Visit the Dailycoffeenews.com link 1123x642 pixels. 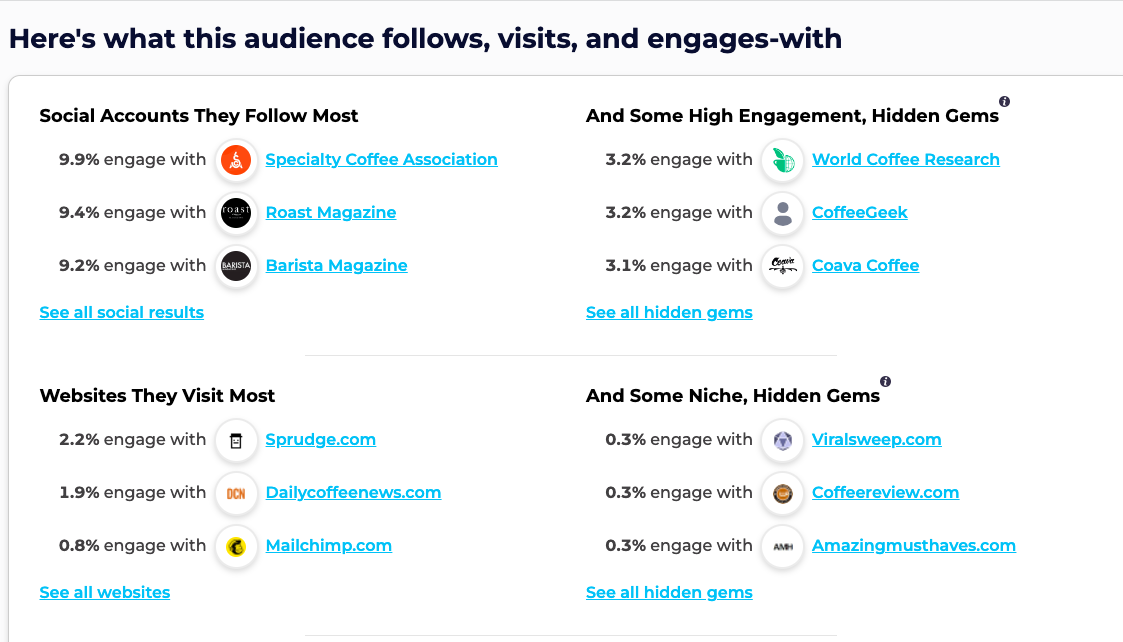[x=353, y=492]
